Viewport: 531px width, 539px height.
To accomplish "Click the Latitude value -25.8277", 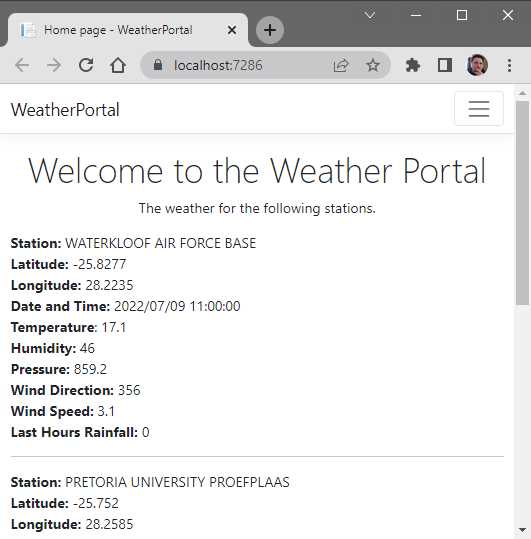I will [99, 264].
